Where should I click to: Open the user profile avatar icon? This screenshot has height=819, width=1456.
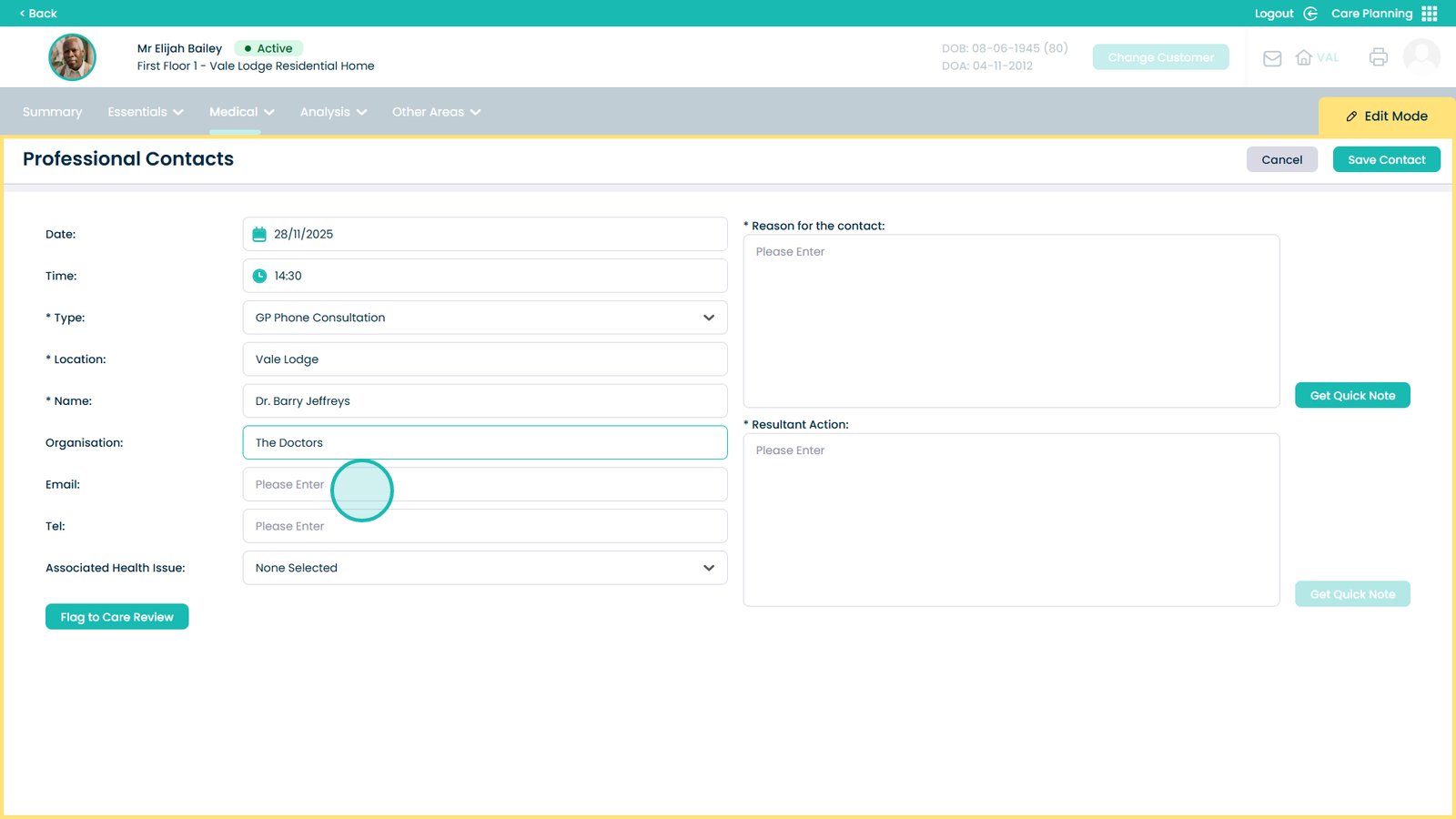pyautogui.click(x=1421, y=57)
